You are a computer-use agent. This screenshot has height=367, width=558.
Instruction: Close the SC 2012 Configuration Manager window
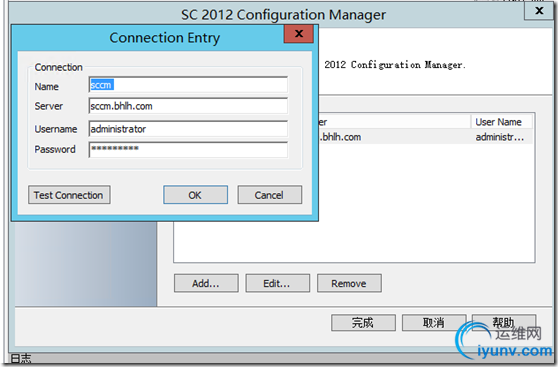pyautogui.click(x=539, y=11)
